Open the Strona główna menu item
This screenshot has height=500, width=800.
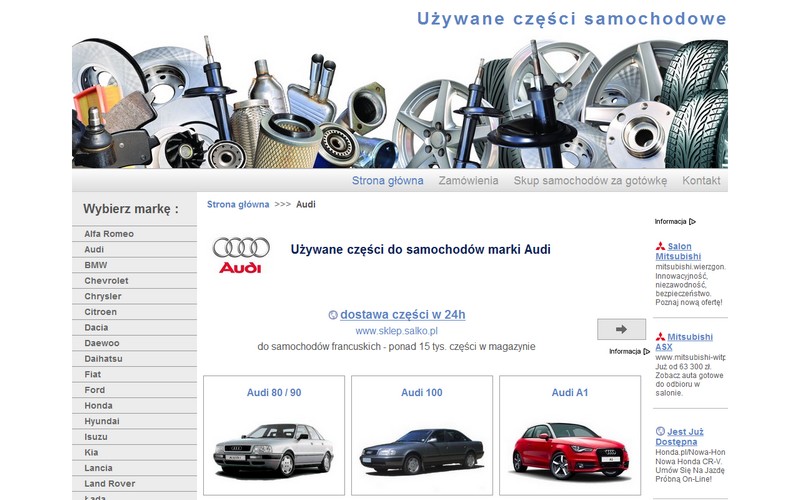point(387,181)
